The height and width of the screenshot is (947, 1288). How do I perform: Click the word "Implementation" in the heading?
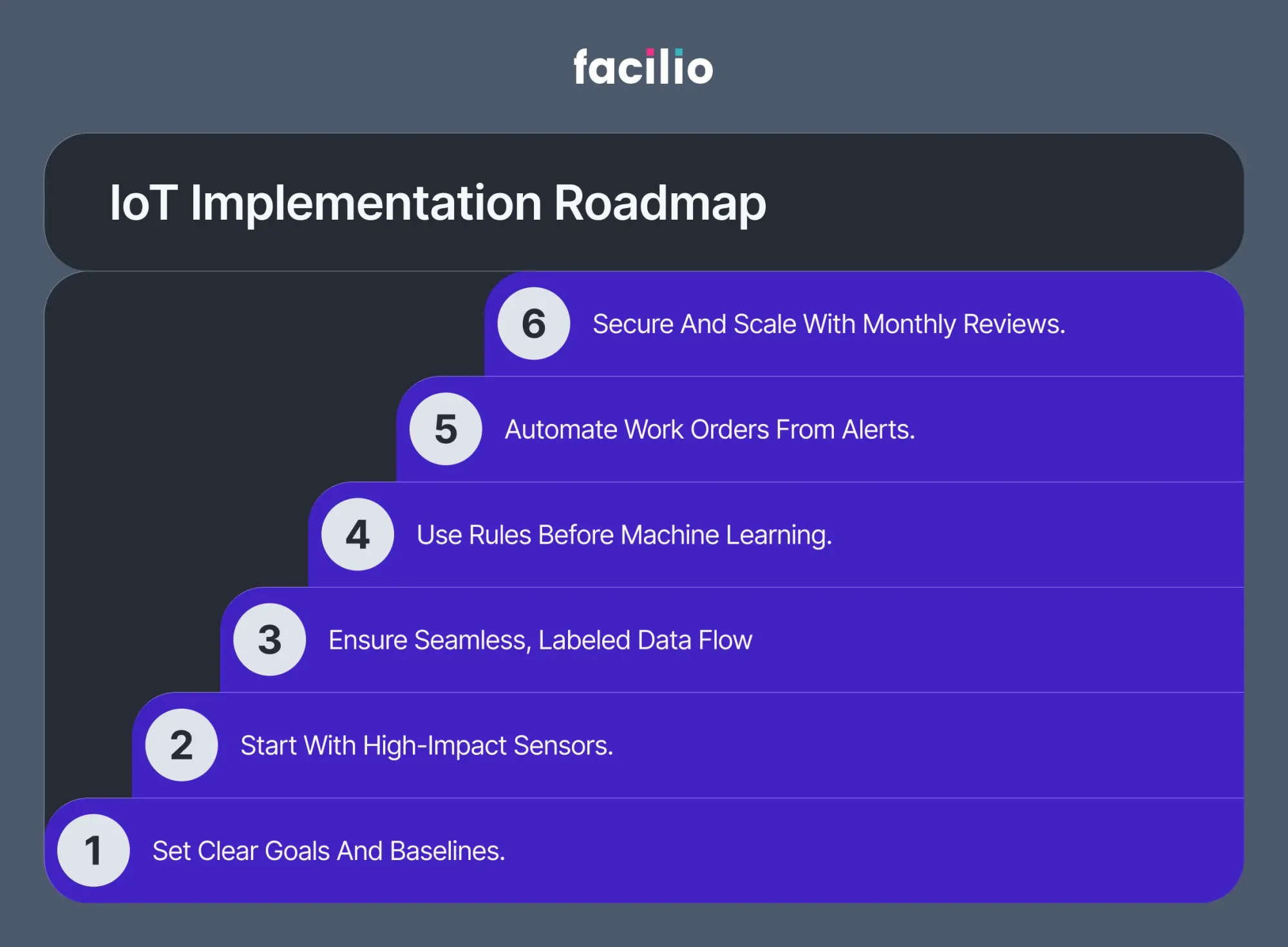(x=366, y=203)
